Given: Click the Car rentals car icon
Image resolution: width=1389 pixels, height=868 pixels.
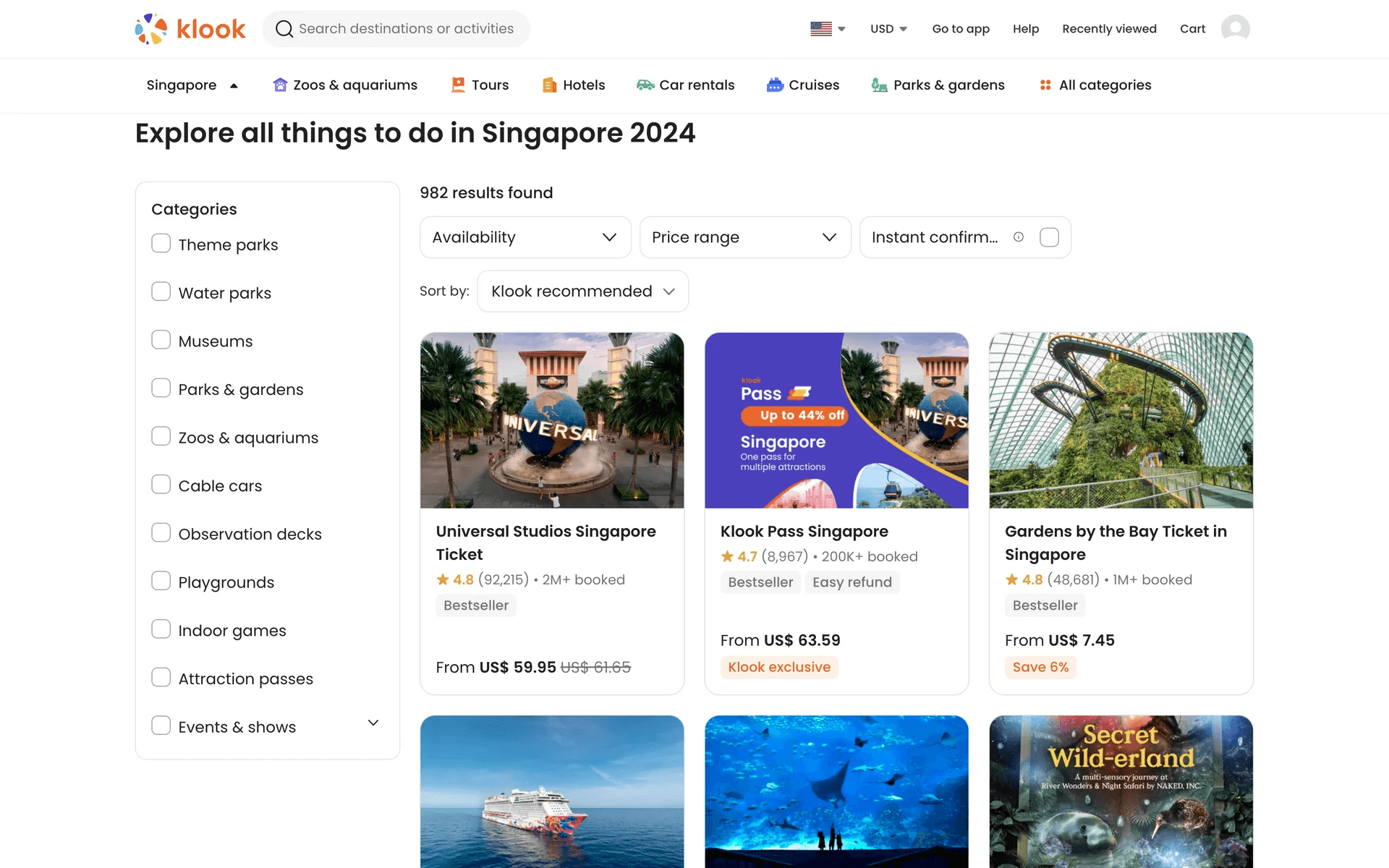Looking at the screenshot, I should tap(645, 85).
